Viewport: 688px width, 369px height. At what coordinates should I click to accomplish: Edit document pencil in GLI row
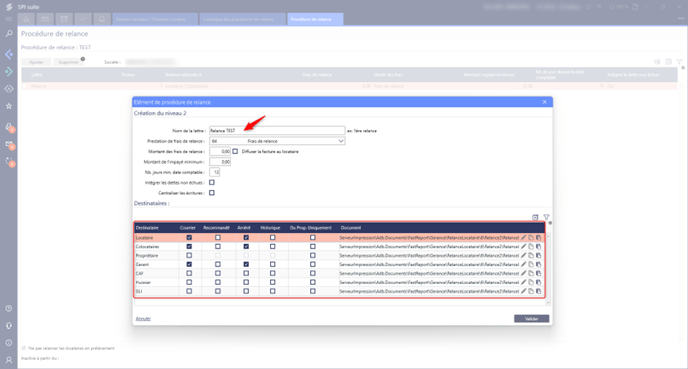pyautogui.click(x=523, y=291)
